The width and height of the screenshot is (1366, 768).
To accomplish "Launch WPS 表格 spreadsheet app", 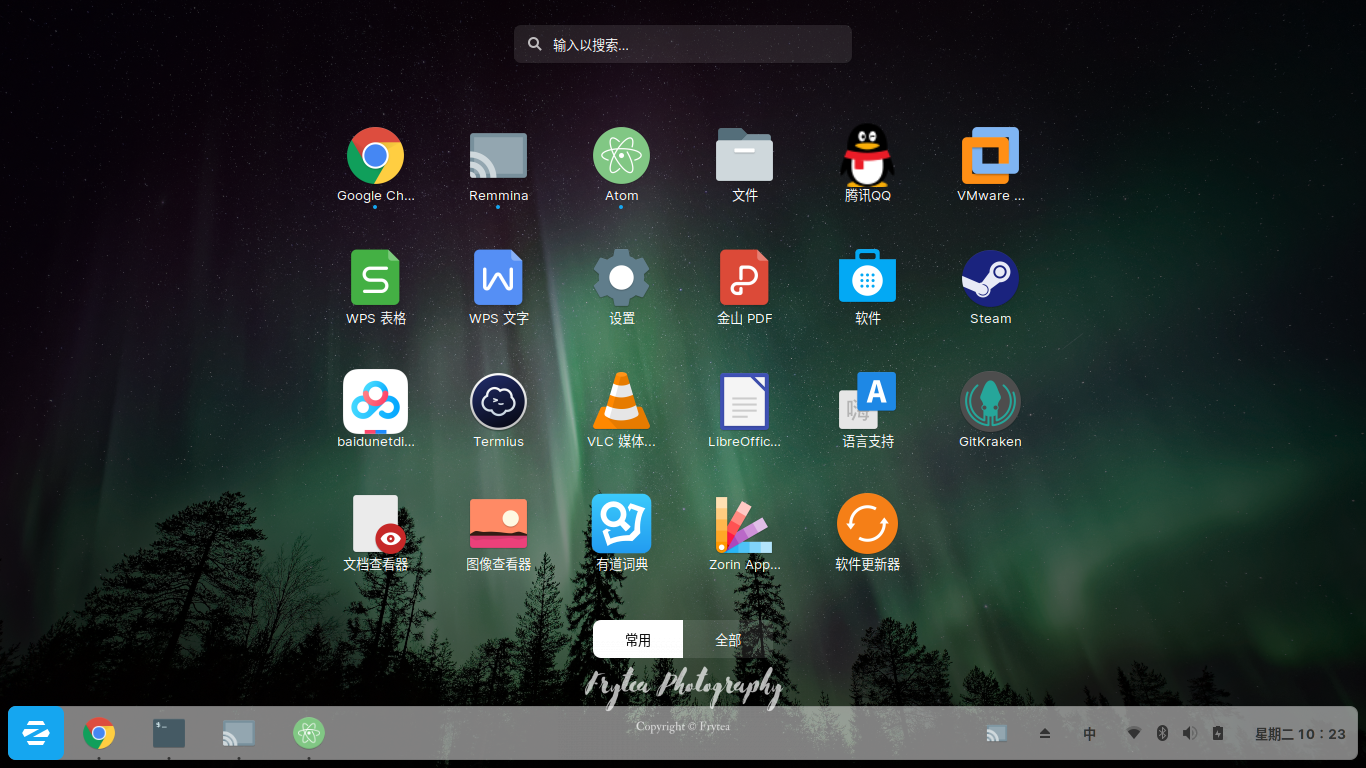I will point(375,278).
